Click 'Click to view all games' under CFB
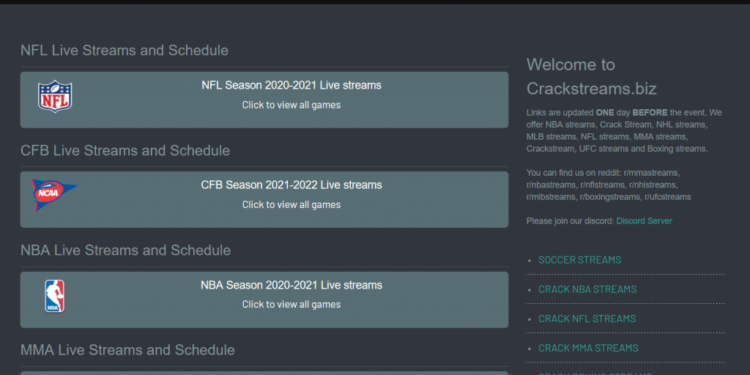 (291, 205)
